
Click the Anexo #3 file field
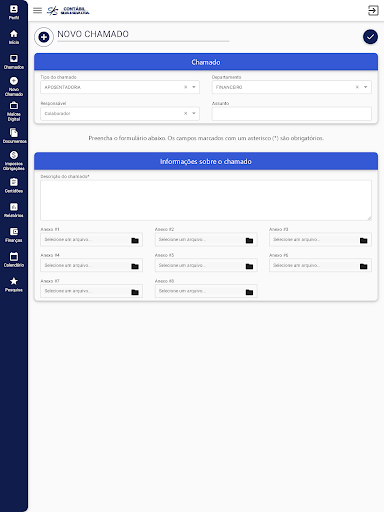pos(320,240)
